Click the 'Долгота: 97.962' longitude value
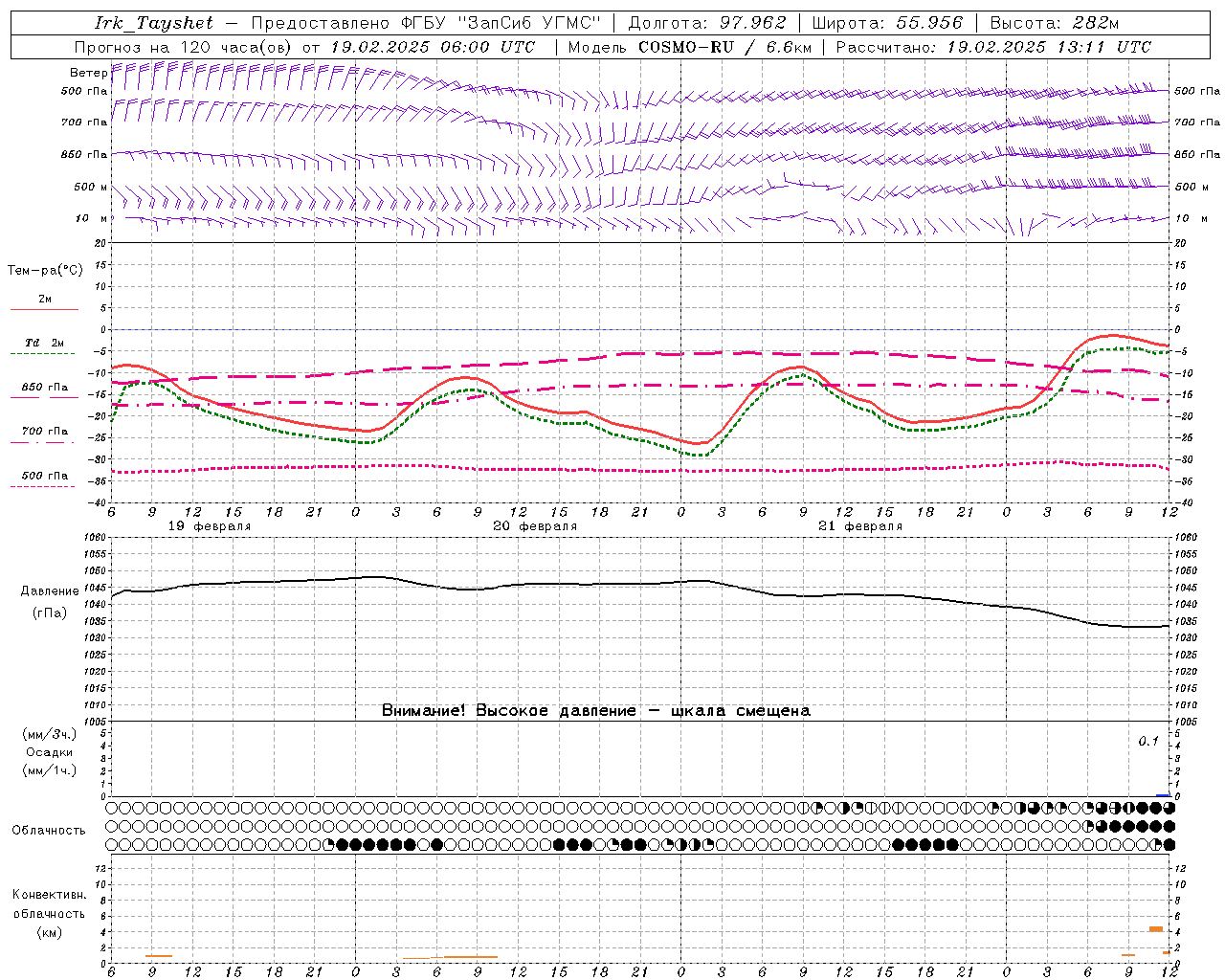The image size is (1225, 980). (706, 23)
